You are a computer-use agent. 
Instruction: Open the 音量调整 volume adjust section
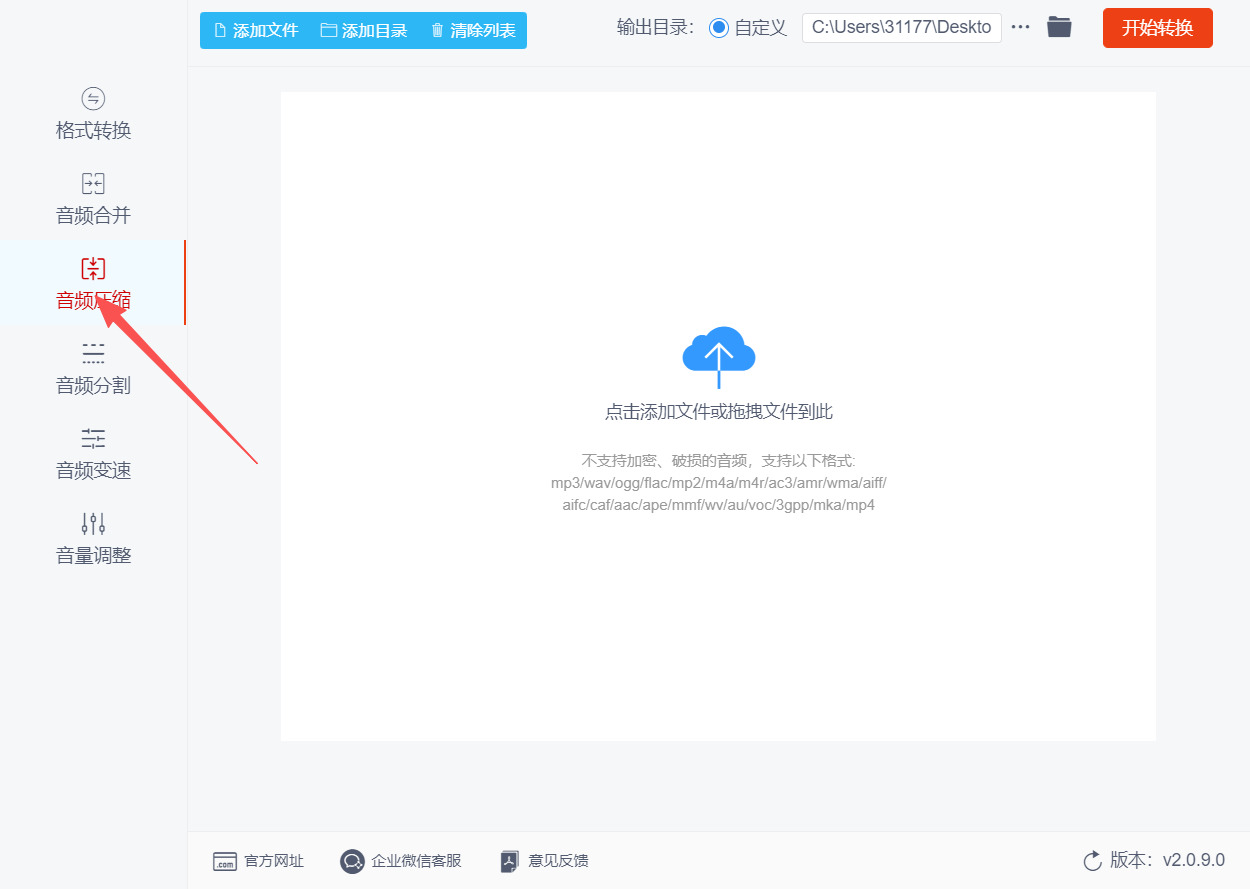[x=93, y=538]
